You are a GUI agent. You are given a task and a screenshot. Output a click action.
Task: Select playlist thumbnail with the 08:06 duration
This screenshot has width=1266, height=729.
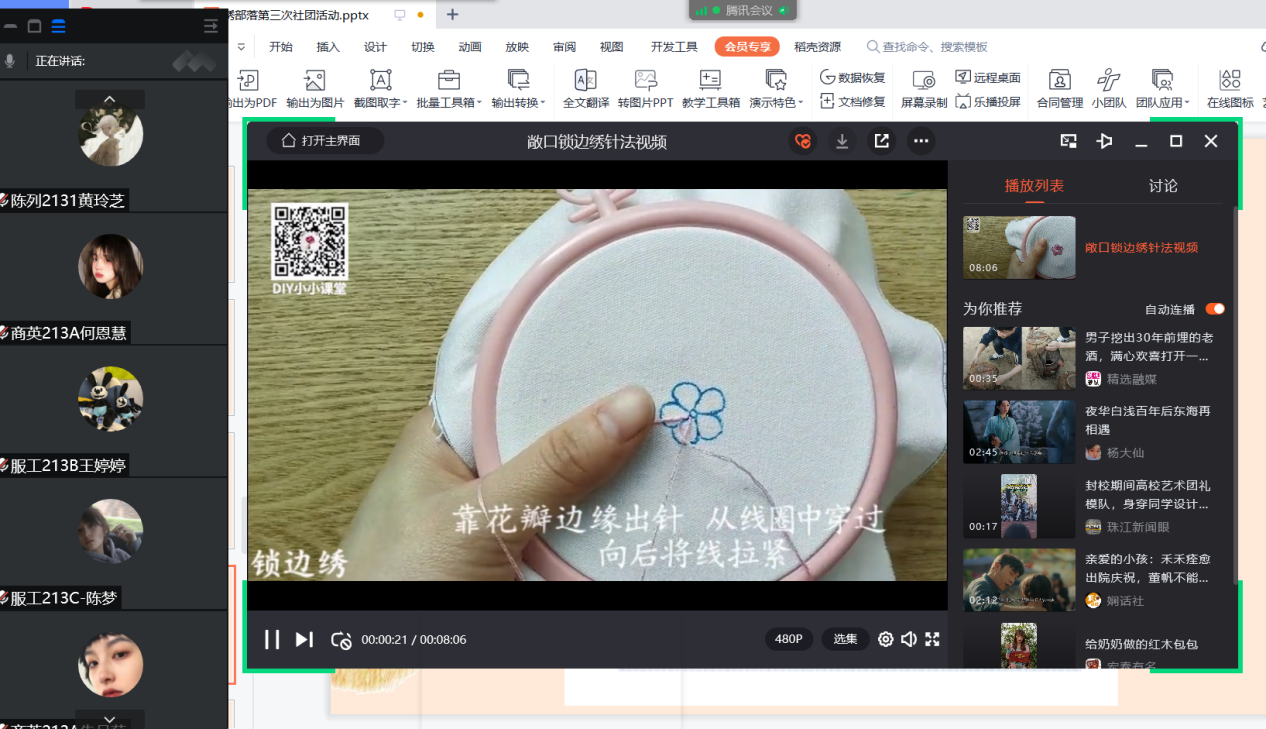coord(1019,247)
